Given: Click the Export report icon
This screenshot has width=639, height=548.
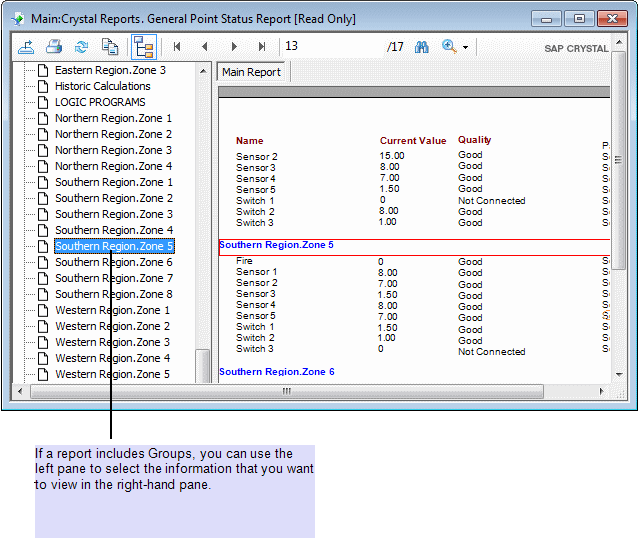Looking at the screenshot, I should tap(27, 47).
